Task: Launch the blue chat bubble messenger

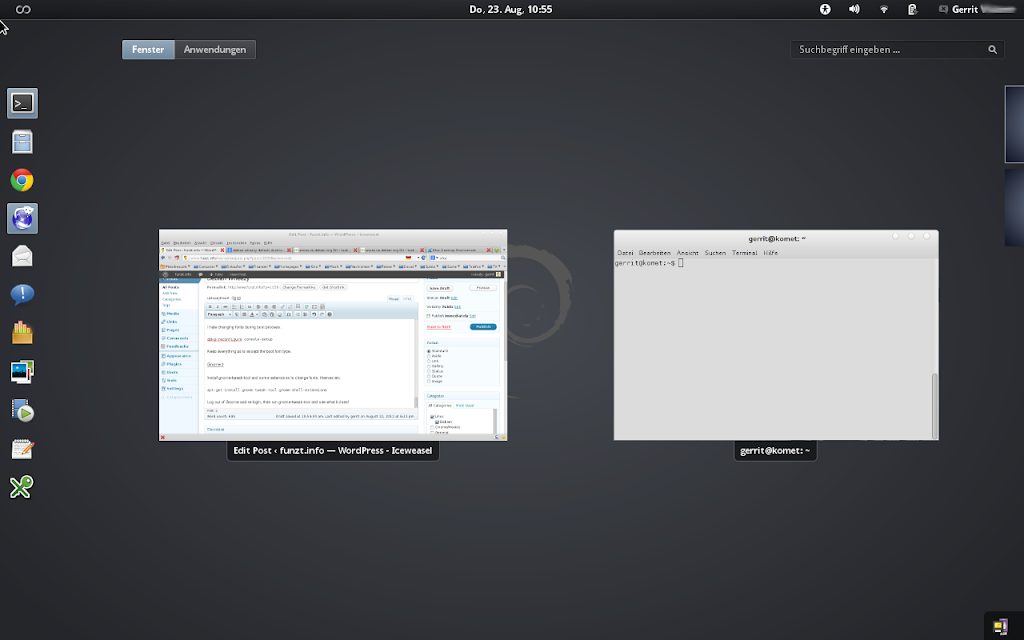Action: coord(22,295)
